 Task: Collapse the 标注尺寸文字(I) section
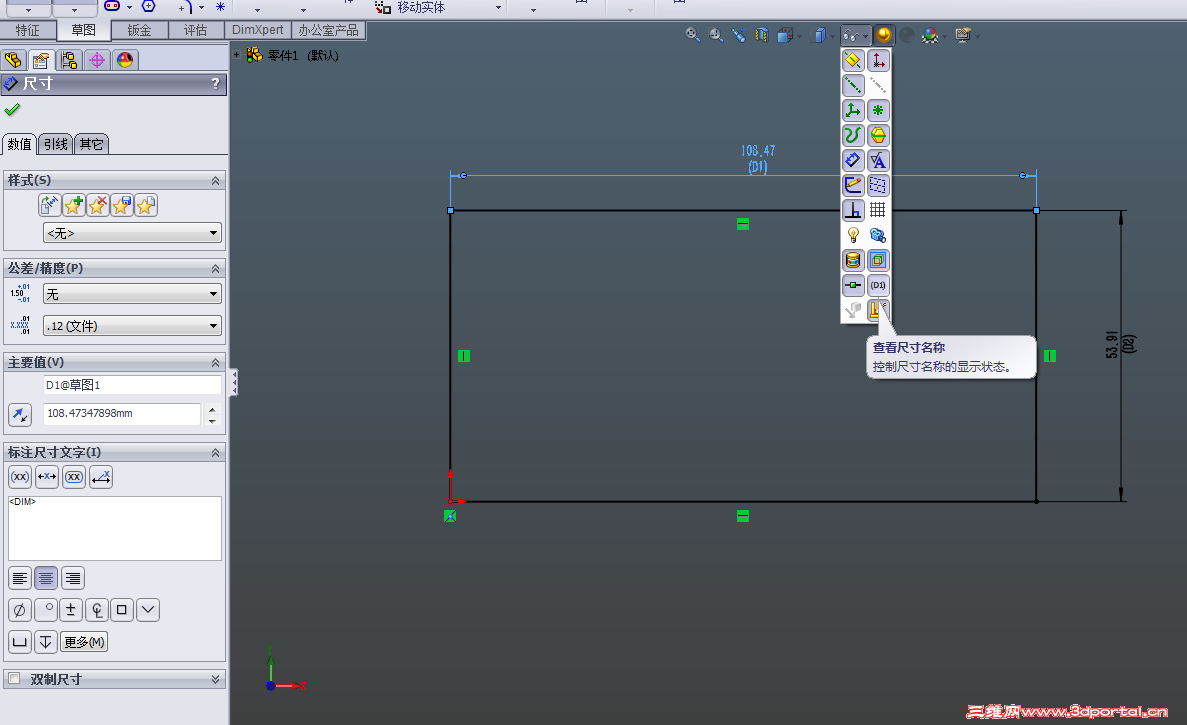[215, 453]
